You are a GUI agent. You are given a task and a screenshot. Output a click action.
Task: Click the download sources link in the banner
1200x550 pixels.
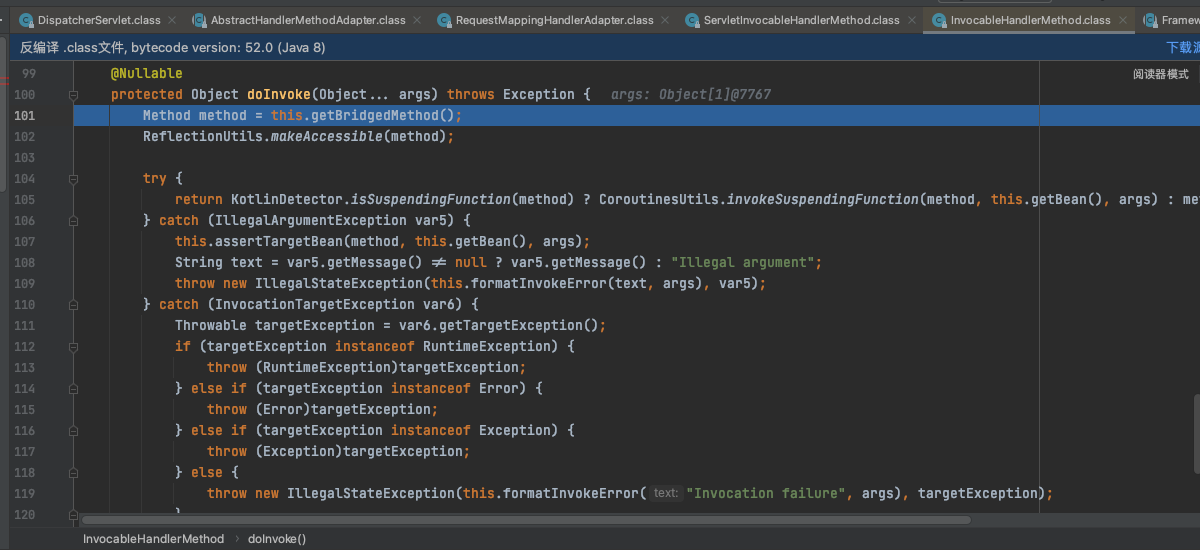tap(1182, 47)
